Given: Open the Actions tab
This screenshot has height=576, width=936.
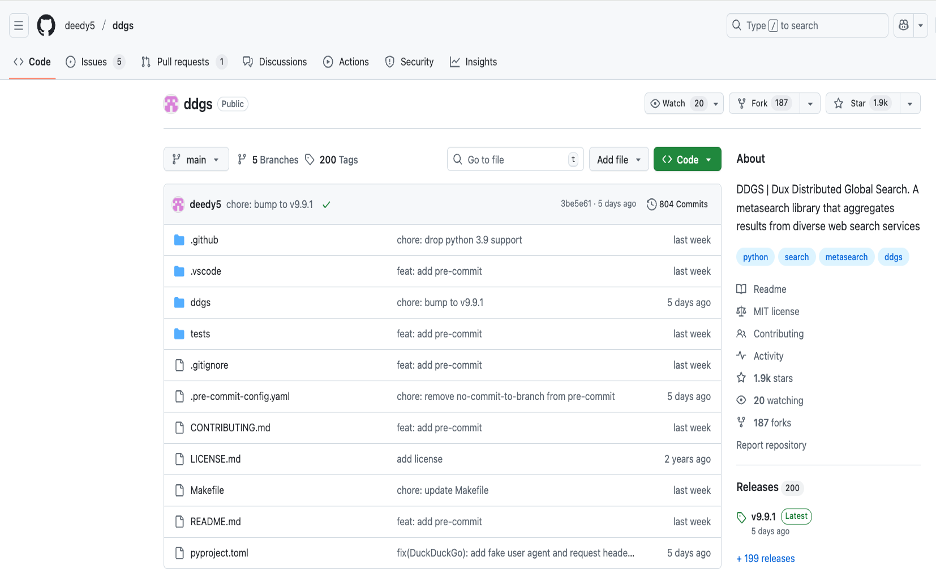Looking at the screenshot, I should point(345,62).
